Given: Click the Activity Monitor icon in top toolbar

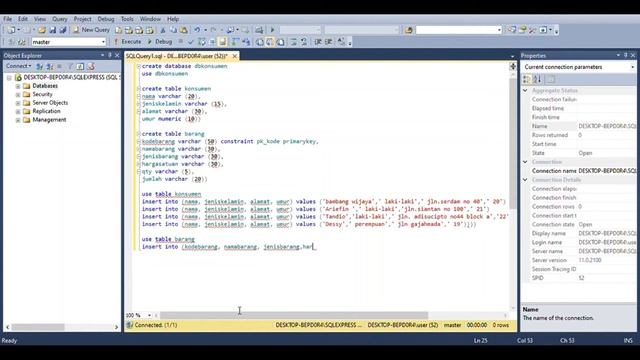Looking at the screenshot, I should (x=259, y=30).
